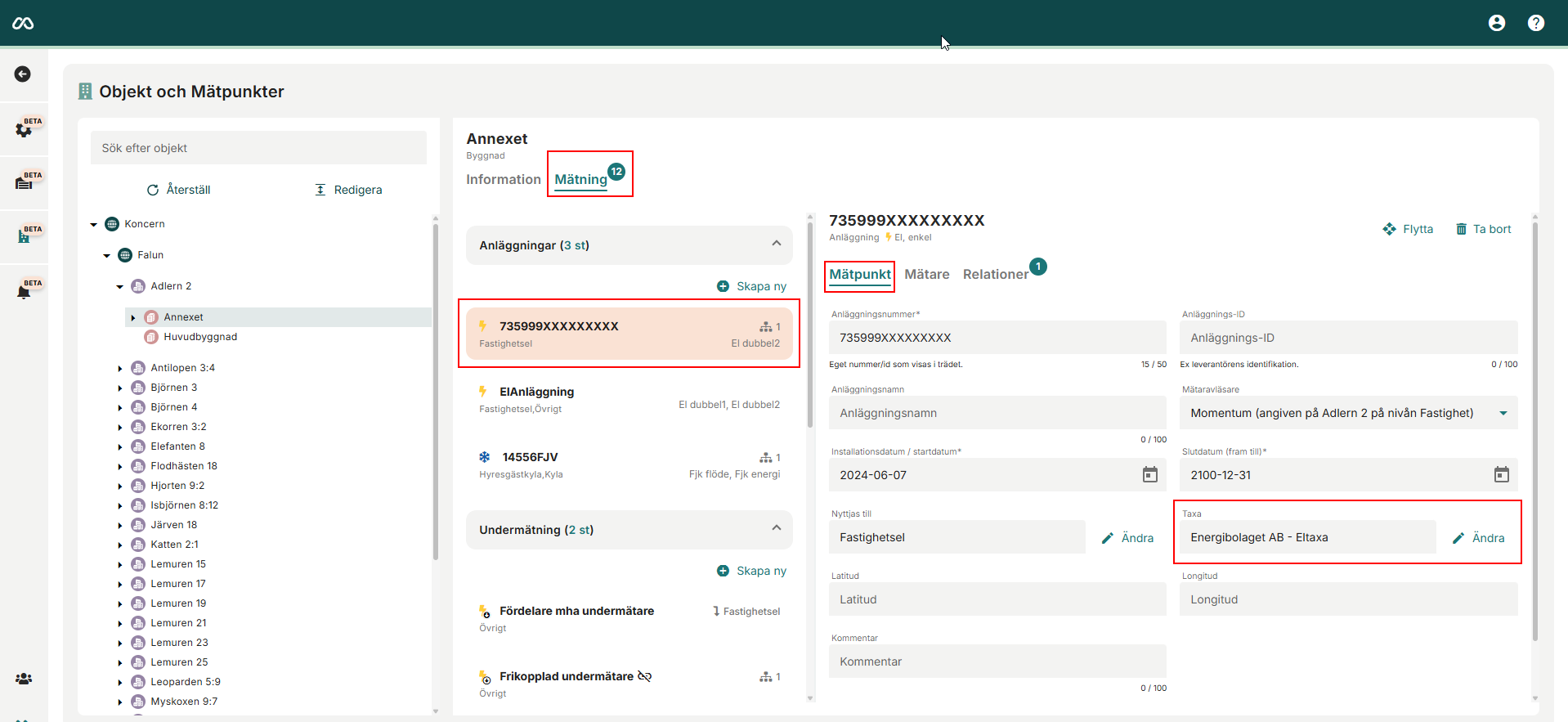Open the users group sidebar icon

click(24, 679)
